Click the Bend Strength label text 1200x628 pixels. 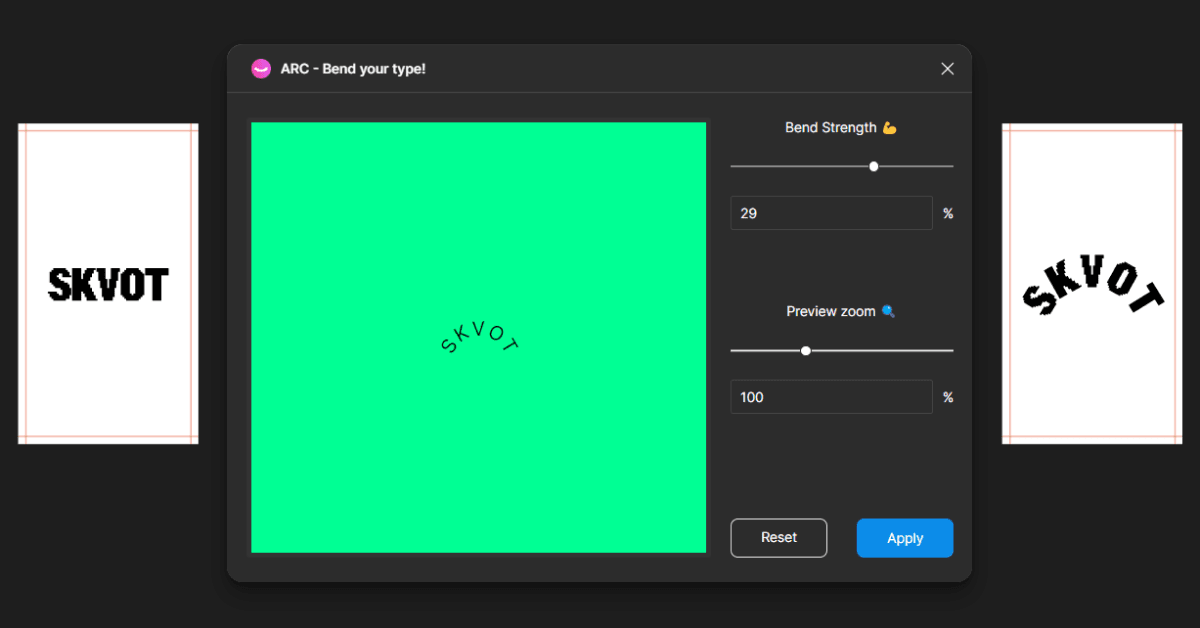(x=830, y=128)
